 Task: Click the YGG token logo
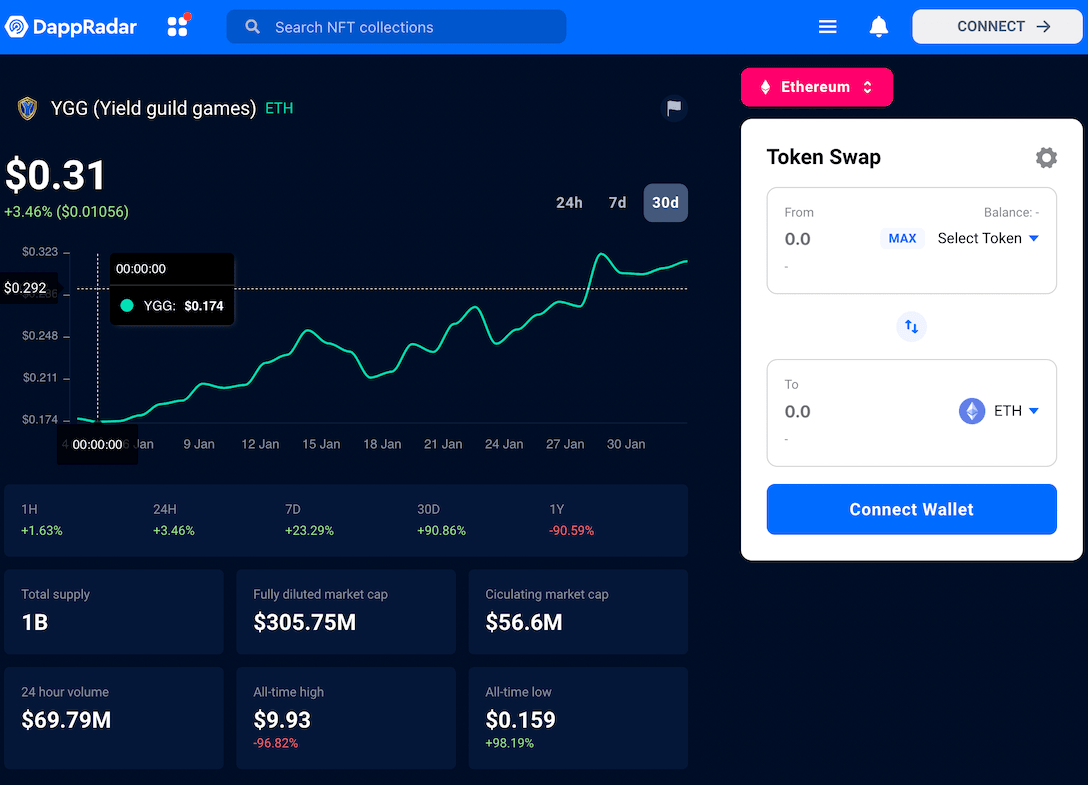[x=28, y=108]
